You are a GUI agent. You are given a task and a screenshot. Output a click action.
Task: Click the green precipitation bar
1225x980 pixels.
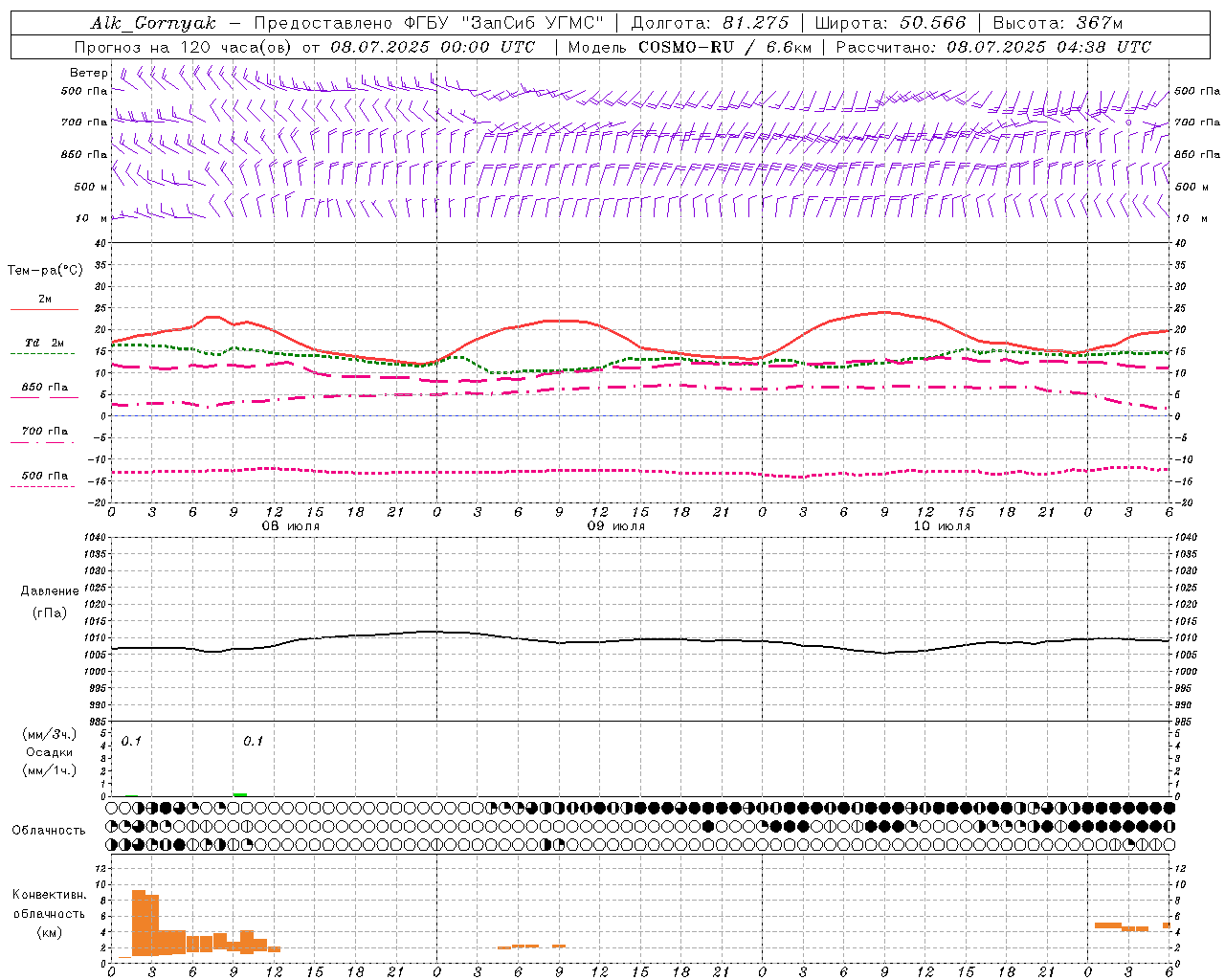tap(240, 794)
